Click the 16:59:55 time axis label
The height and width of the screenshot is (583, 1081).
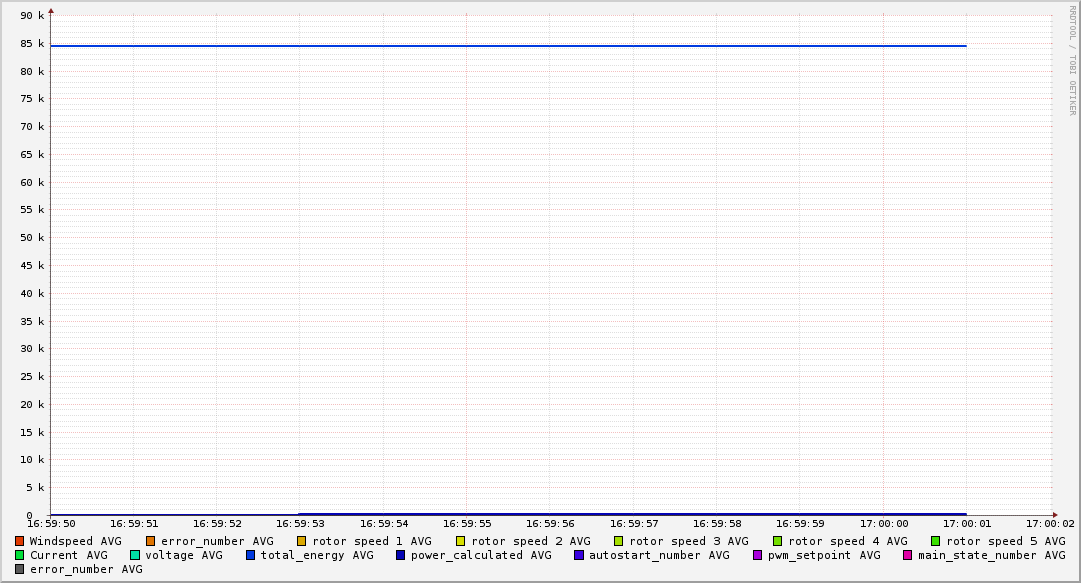point(467,523)
